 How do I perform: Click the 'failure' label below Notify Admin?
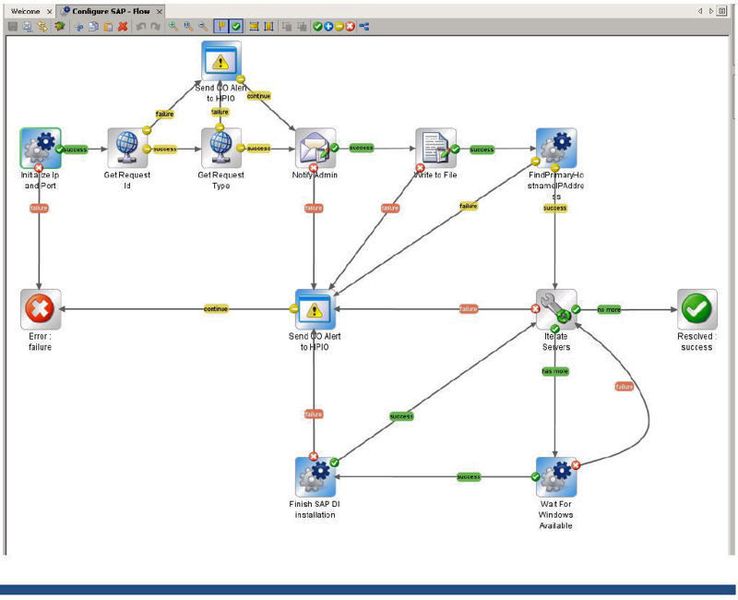tap(313, 208)
